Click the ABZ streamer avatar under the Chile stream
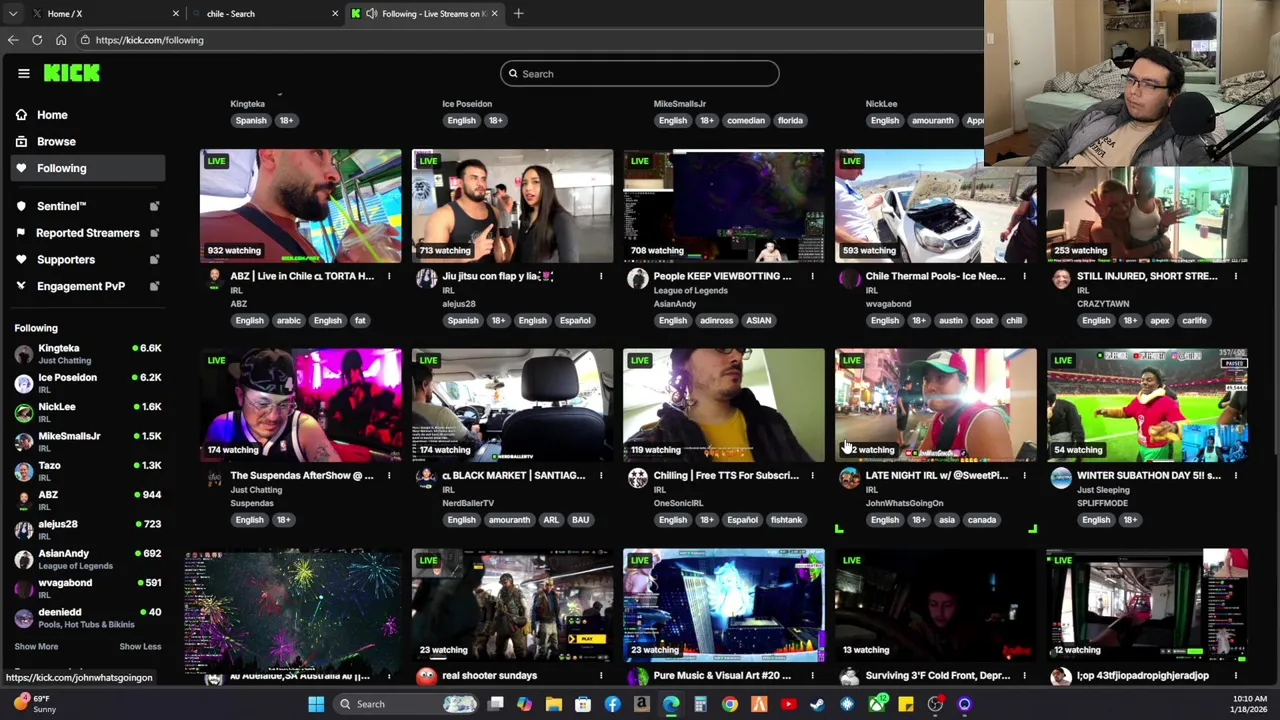 coord(214,278)
